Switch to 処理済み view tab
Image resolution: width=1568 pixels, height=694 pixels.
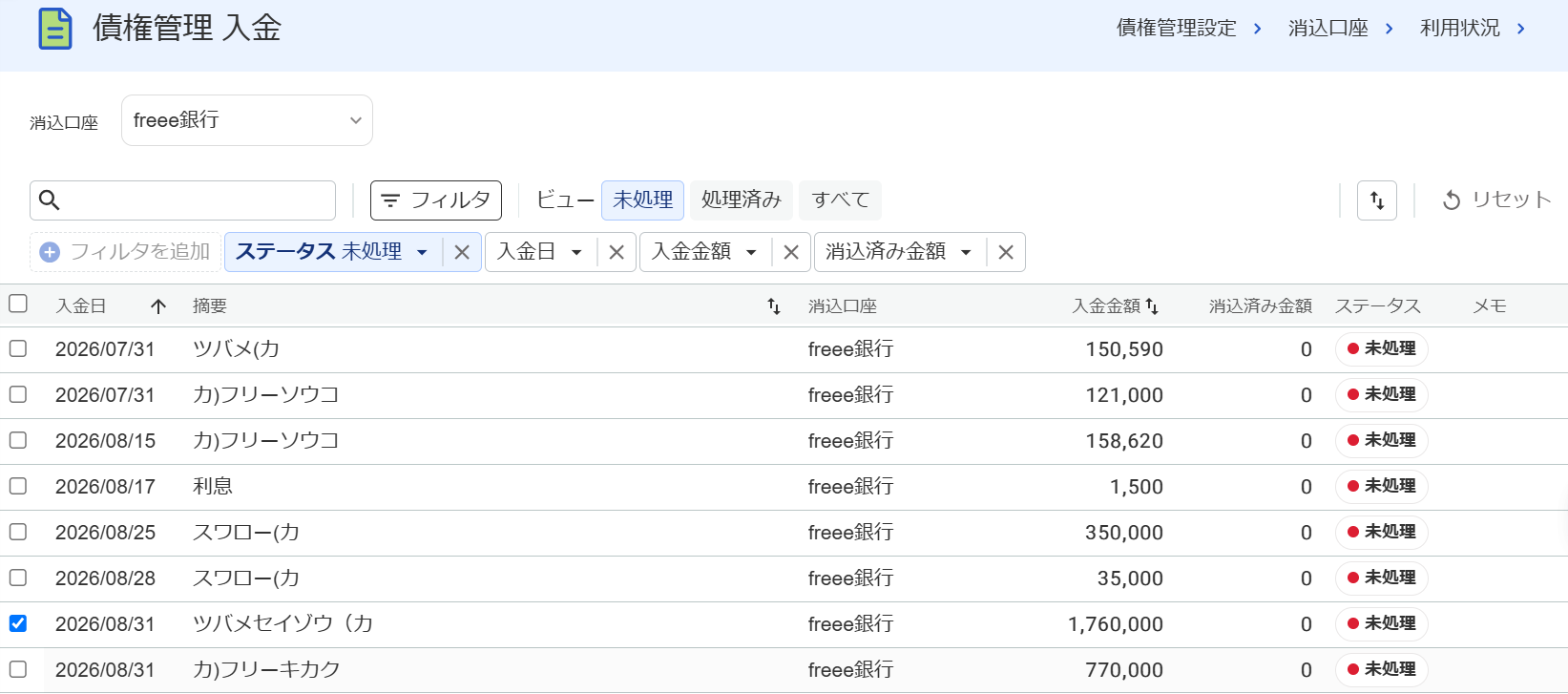(x=742, y=200)
